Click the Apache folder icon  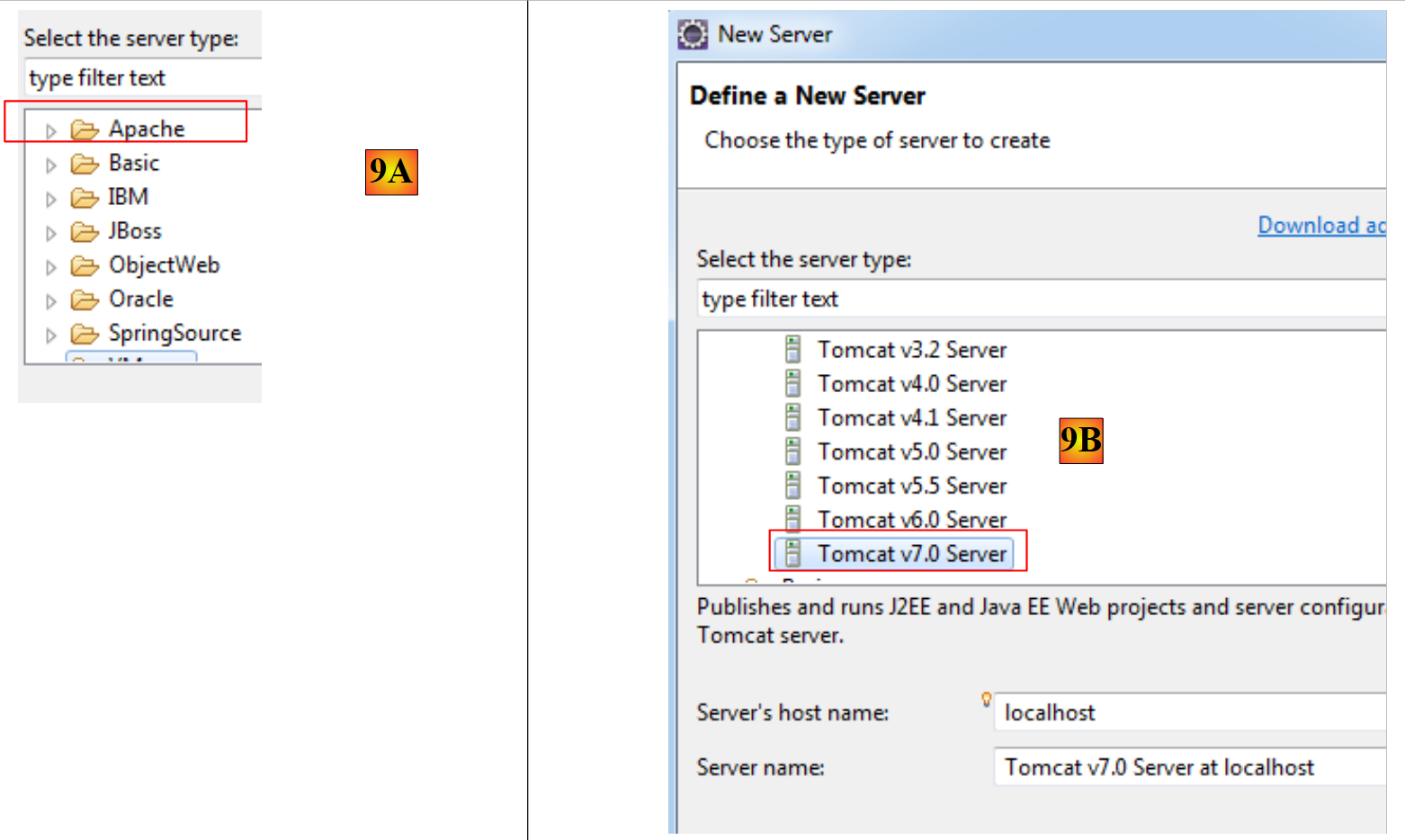click(85, 130)
